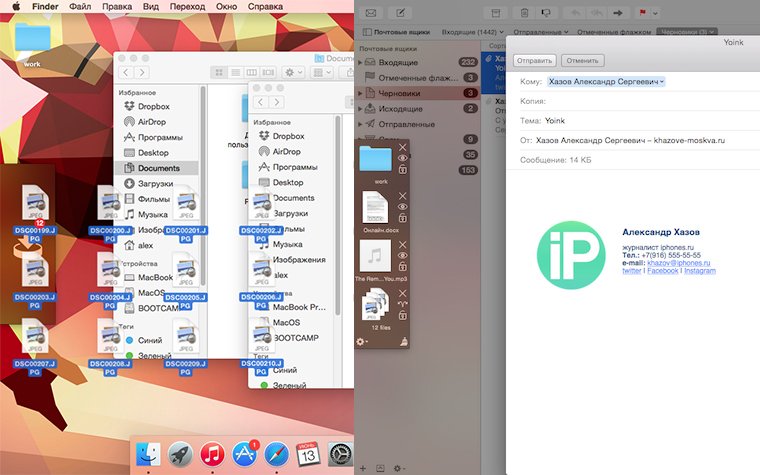Open iTunes from the Dock

coord(212,455)
